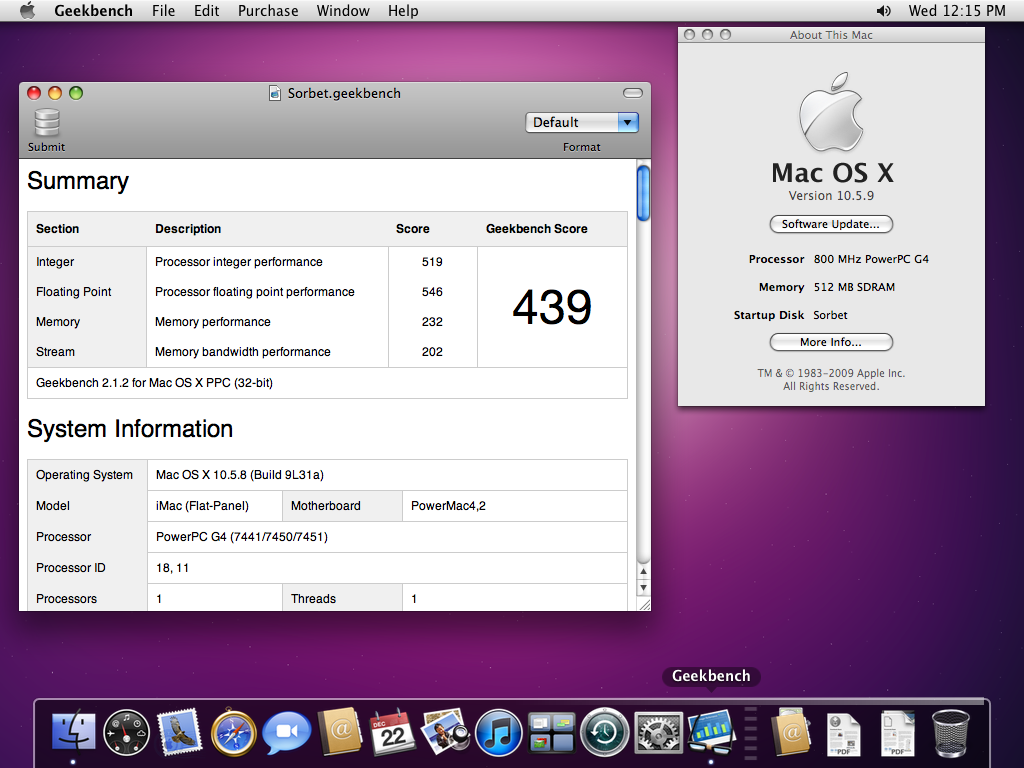
Task: Click Startup Disk value "Sorbet"
Action: pyautogui.click(x=830, y=315)
